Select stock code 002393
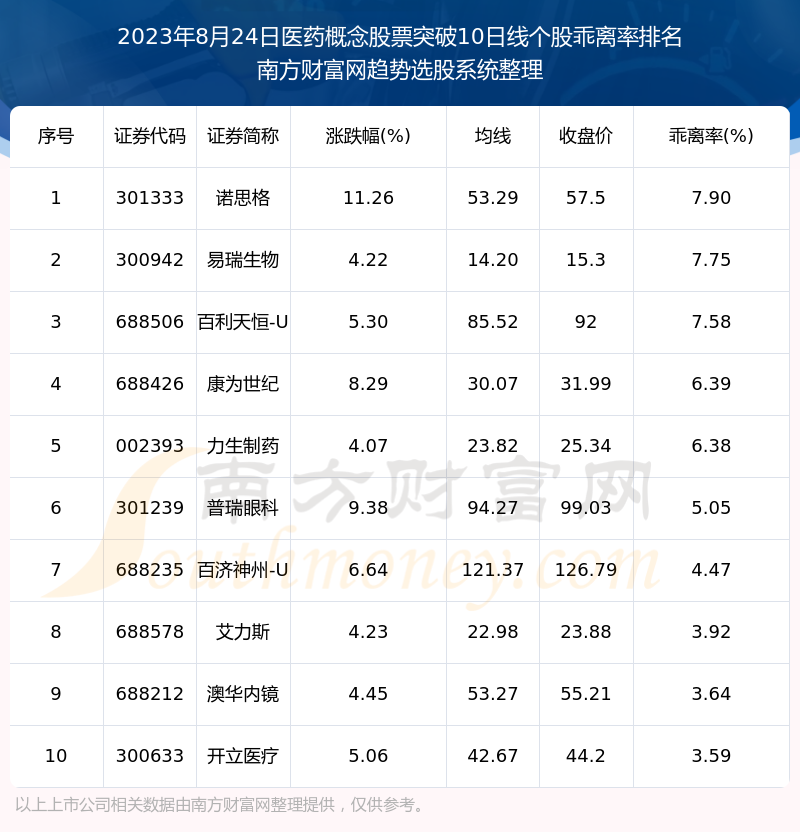 [x=150, y=446]
